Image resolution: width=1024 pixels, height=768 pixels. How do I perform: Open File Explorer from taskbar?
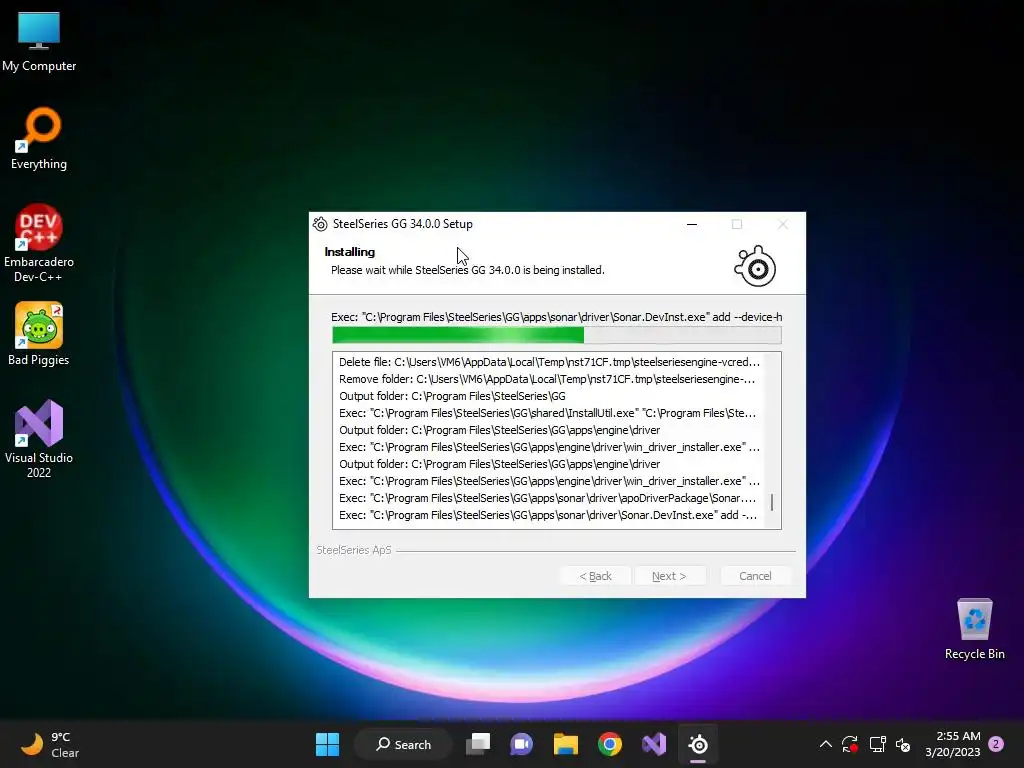[566, 744]
